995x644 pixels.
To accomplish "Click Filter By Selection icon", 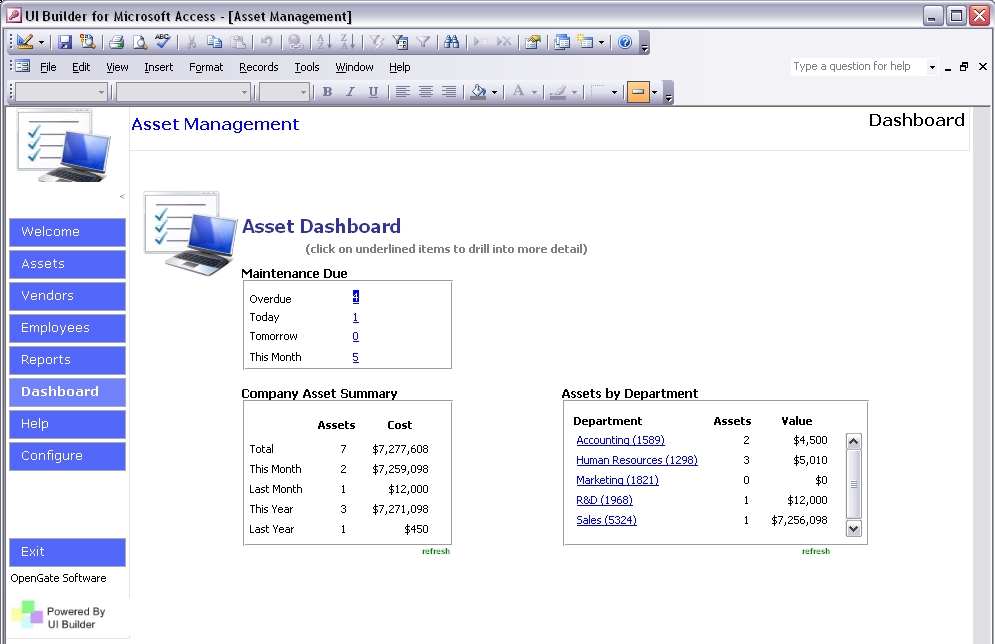I will pos(376,42).
